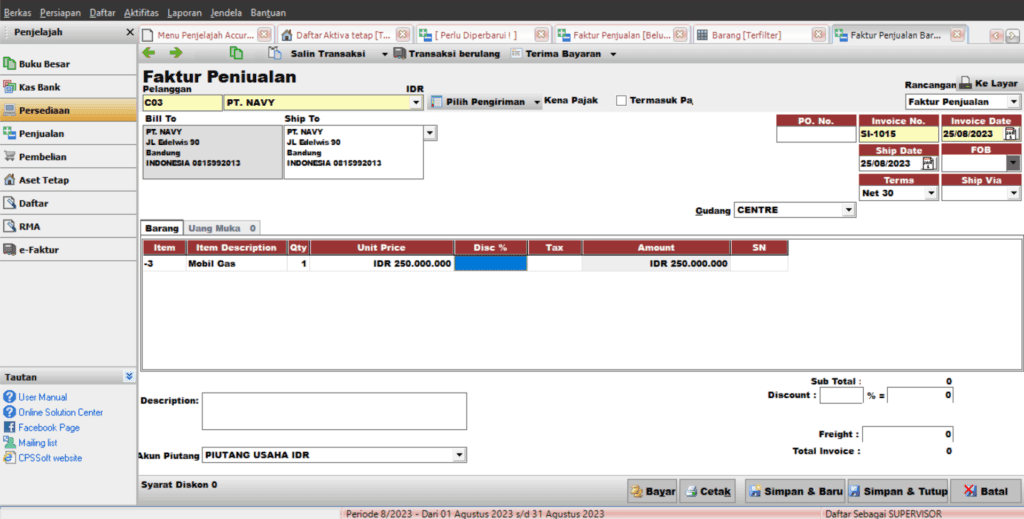Expand the Salin Transaksi dropdown arrow
This screenshot has width=1024, height=519.
tap(384, 54)
